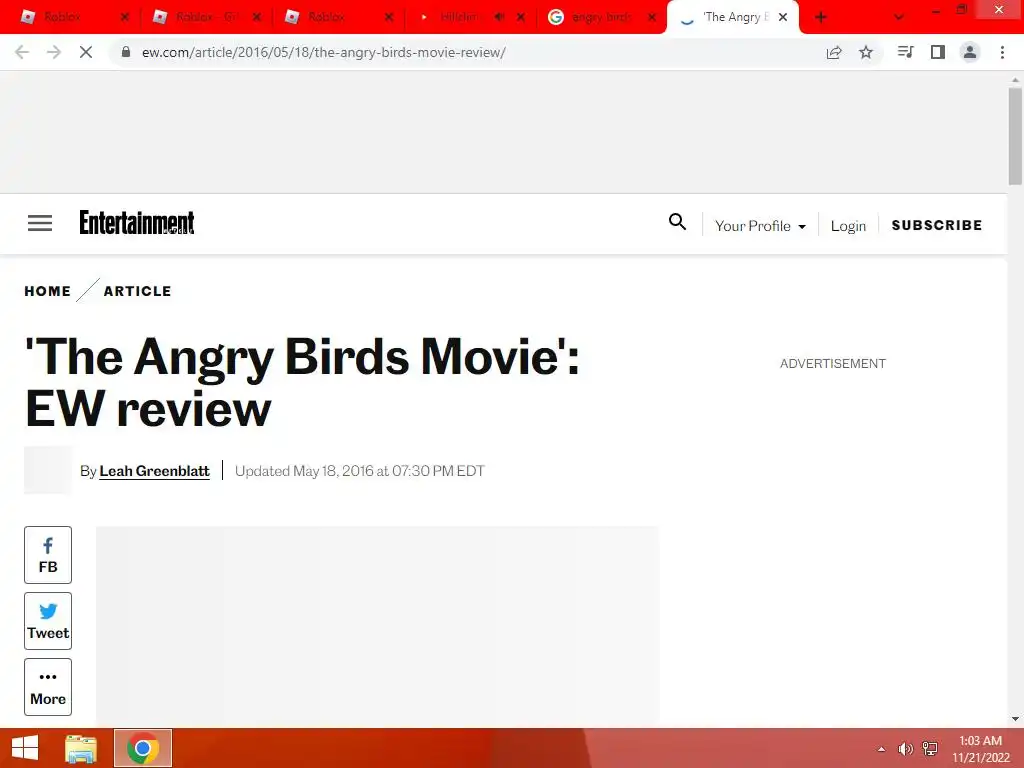
Task: Tweet this article
Action: point(48,621)
